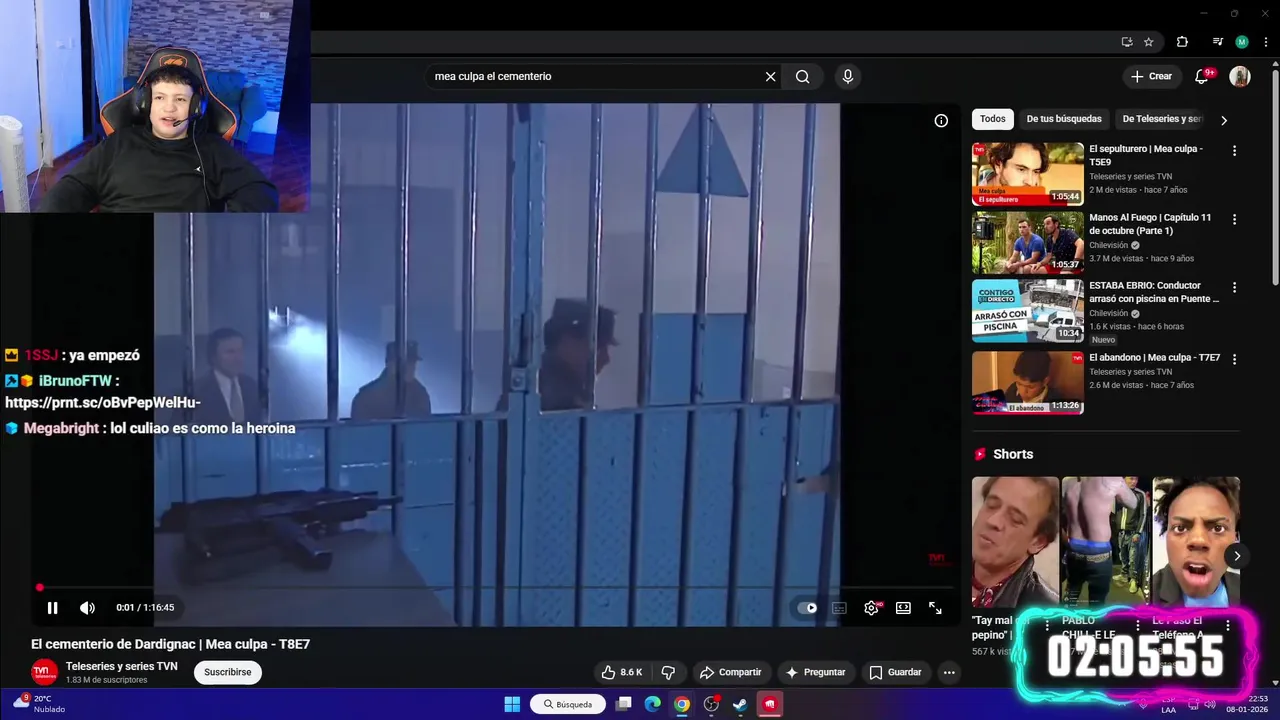Open the notifications bell

click(x=1203, y=76)
